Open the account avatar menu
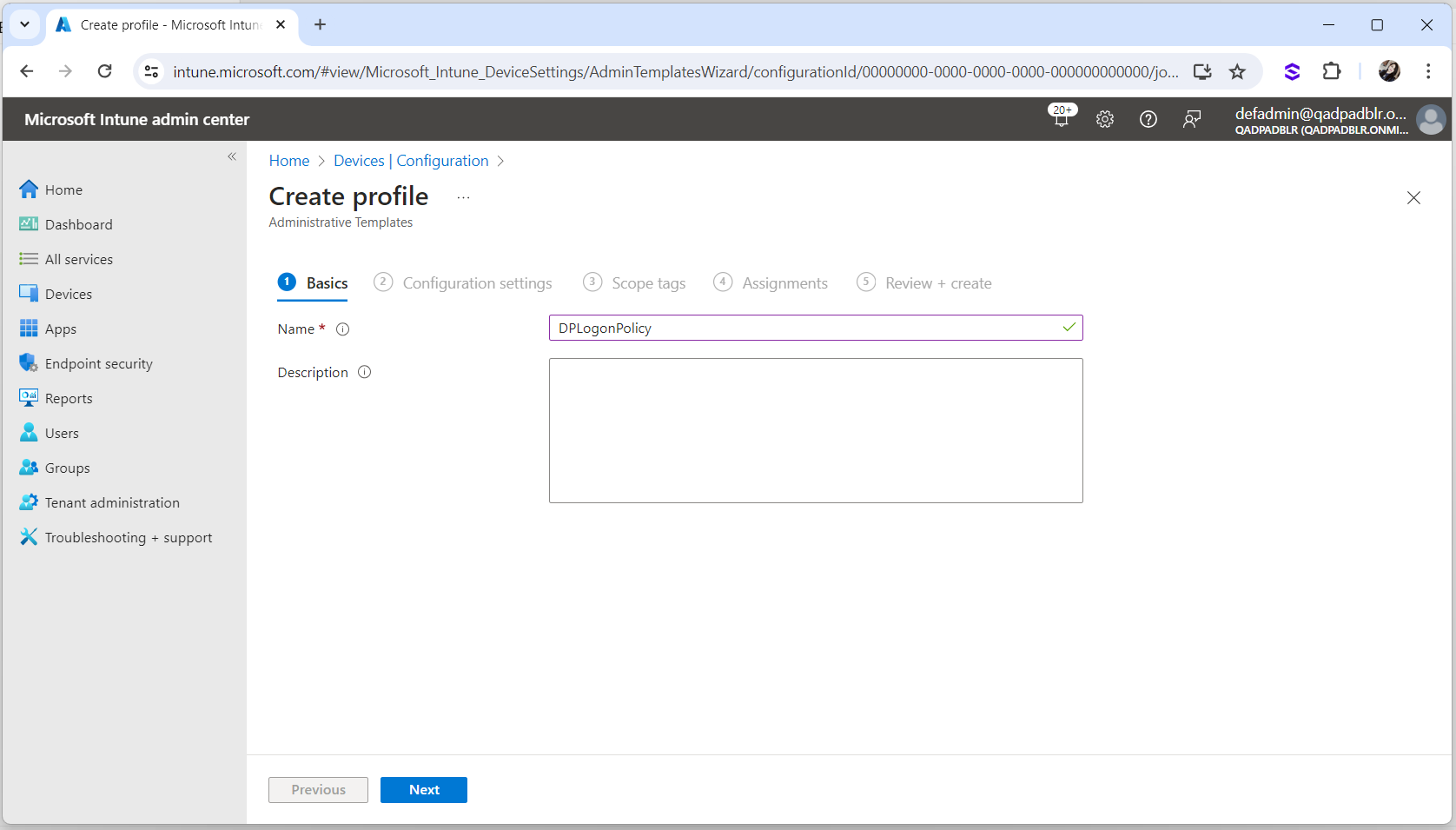The image size is (1456, 830). (x=1431, y=119)
